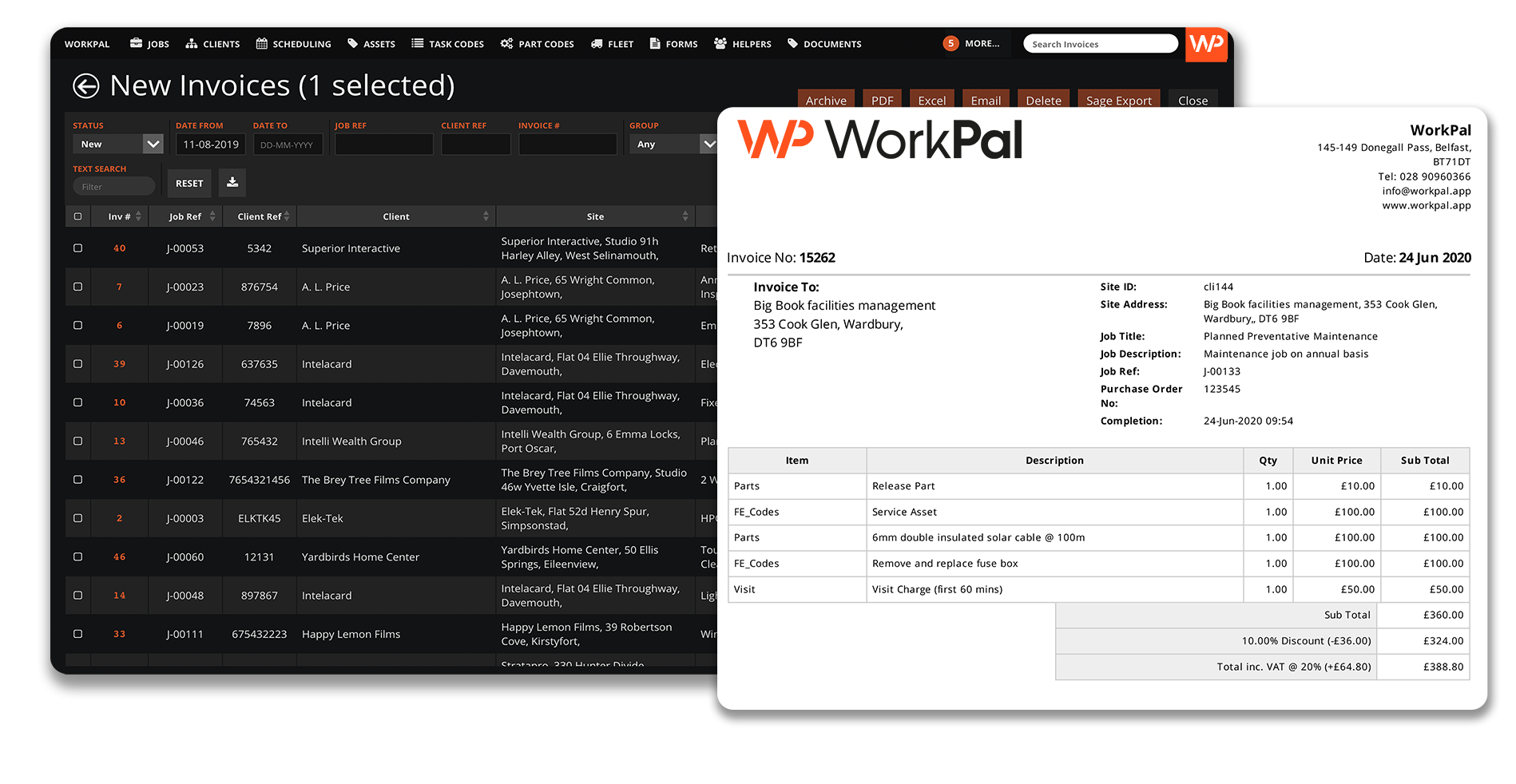Image resolution: width=1516 pixels, height=784 pixels.
Task: Open Scheduling from the top bar
Action: tap(293, 44)
